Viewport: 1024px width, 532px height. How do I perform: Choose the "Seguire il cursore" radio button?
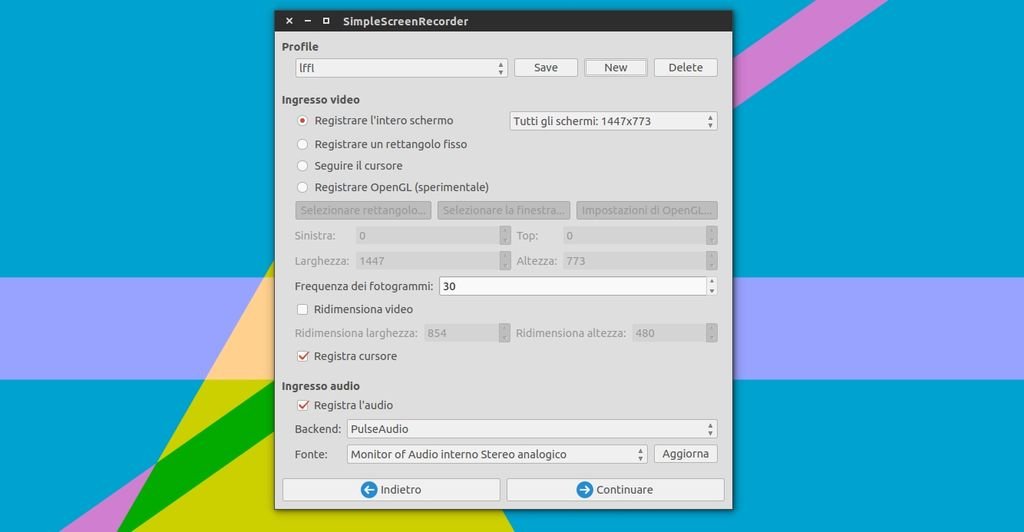303,166
